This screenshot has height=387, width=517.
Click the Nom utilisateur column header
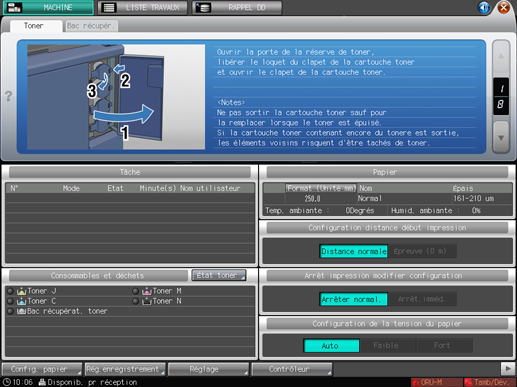click(x=210, y=188)
